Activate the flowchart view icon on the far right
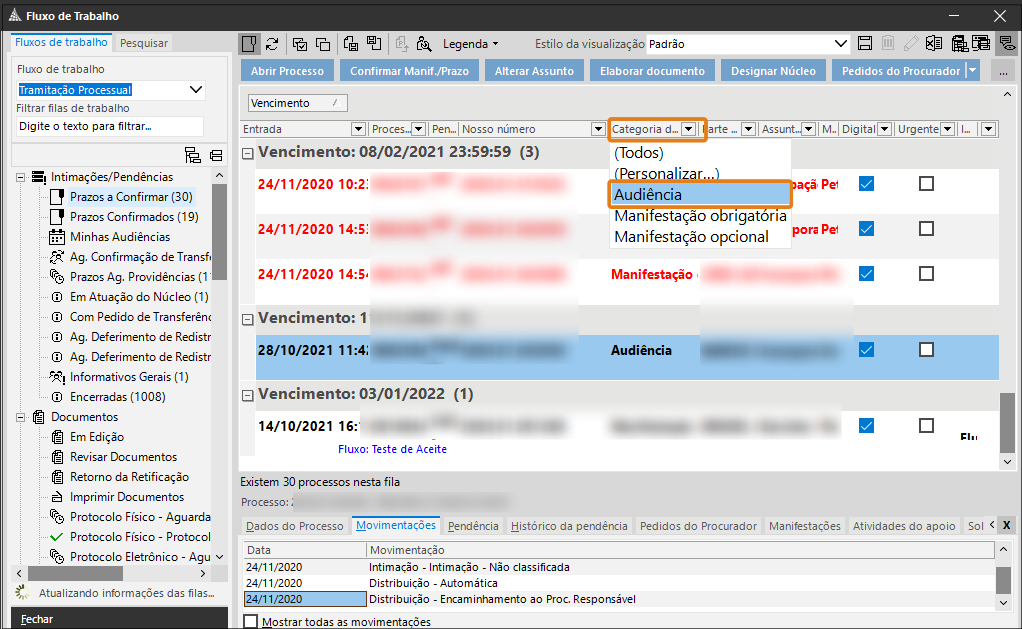This screenshot has width=1022, height=629. pyautogui.click(x=1005, y=44)
